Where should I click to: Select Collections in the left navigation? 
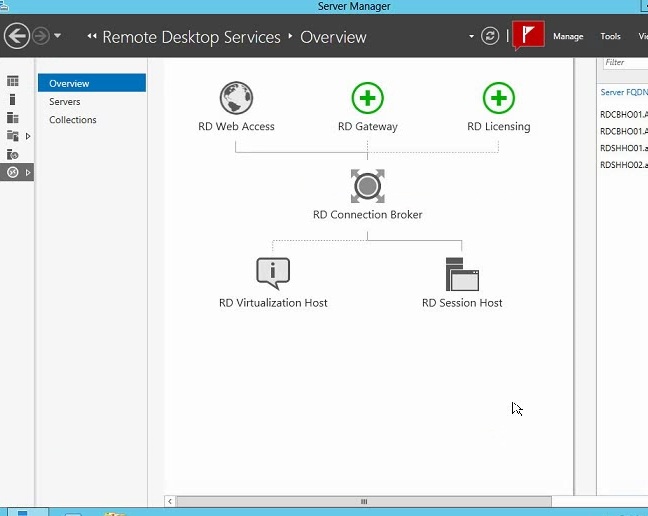click(x=73, y=120)
